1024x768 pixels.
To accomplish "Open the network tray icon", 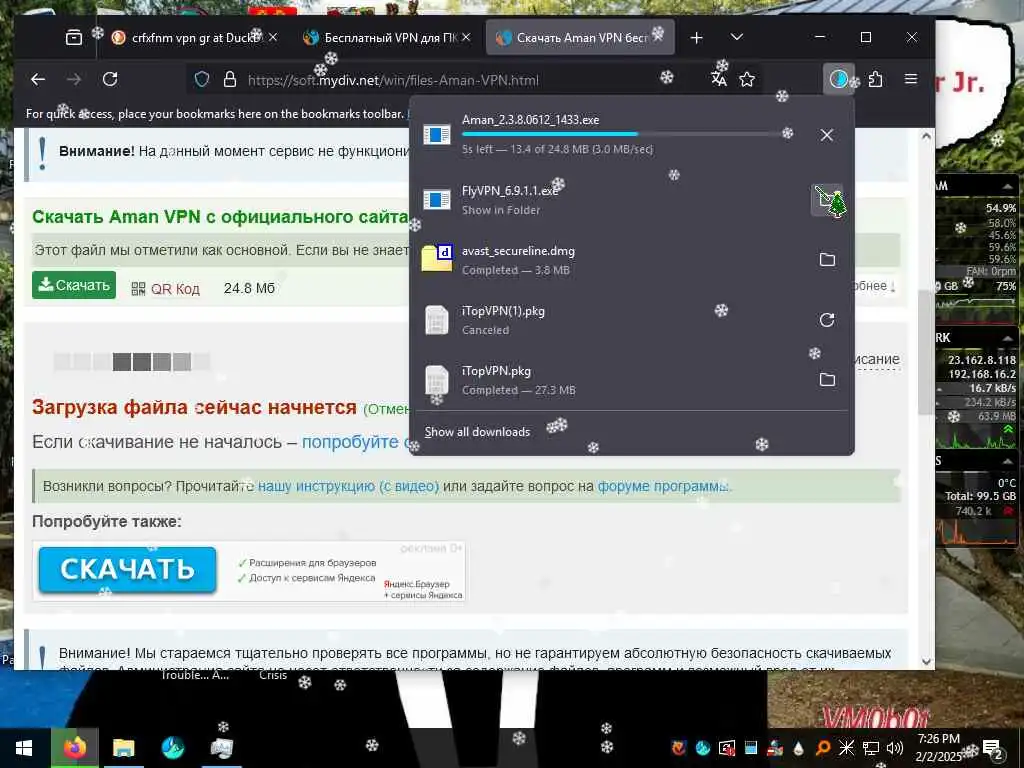I will [871, 748].
